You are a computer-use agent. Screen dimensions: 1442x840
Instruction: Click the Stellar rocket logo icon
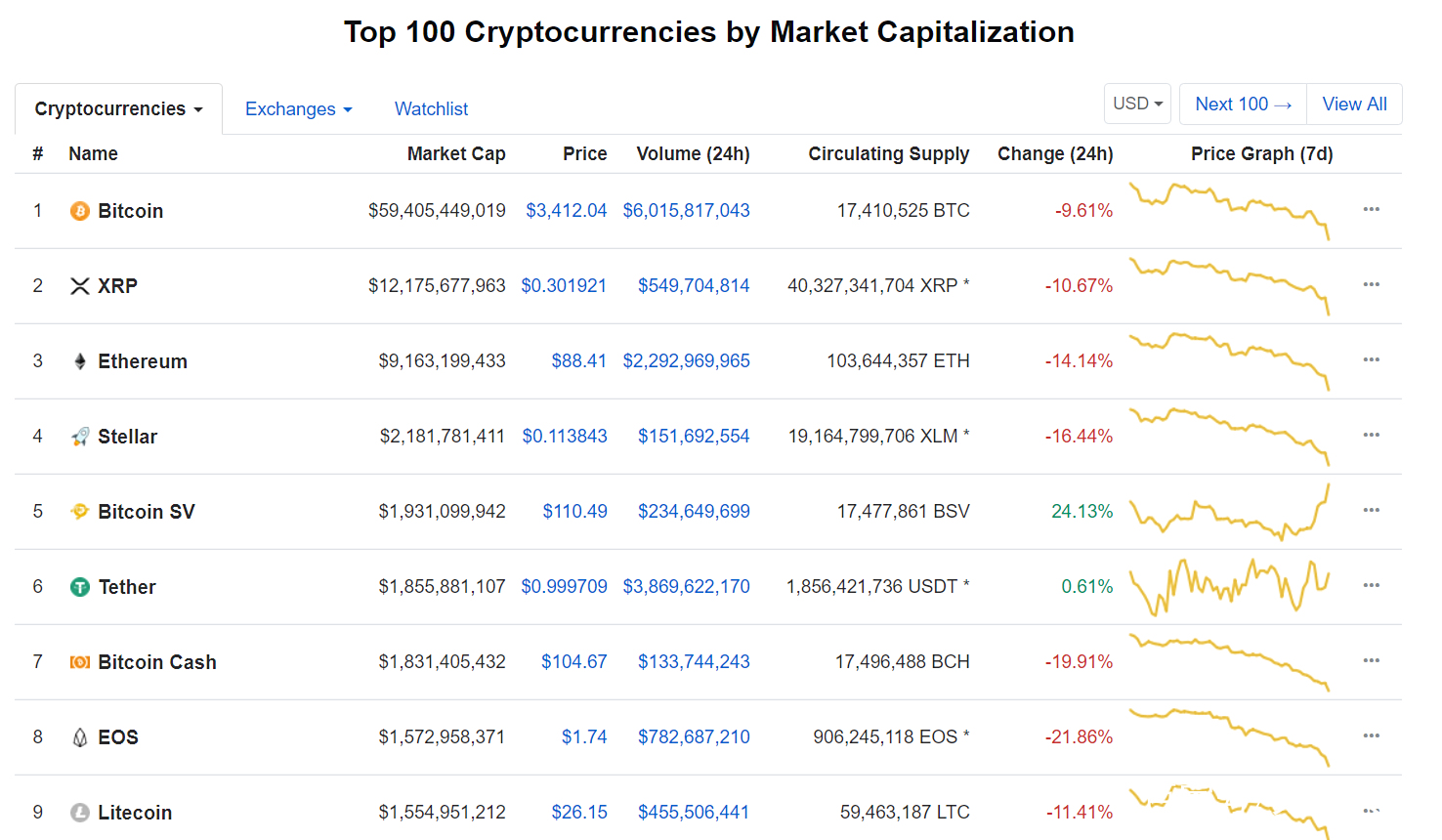click(x=80, y=437)
